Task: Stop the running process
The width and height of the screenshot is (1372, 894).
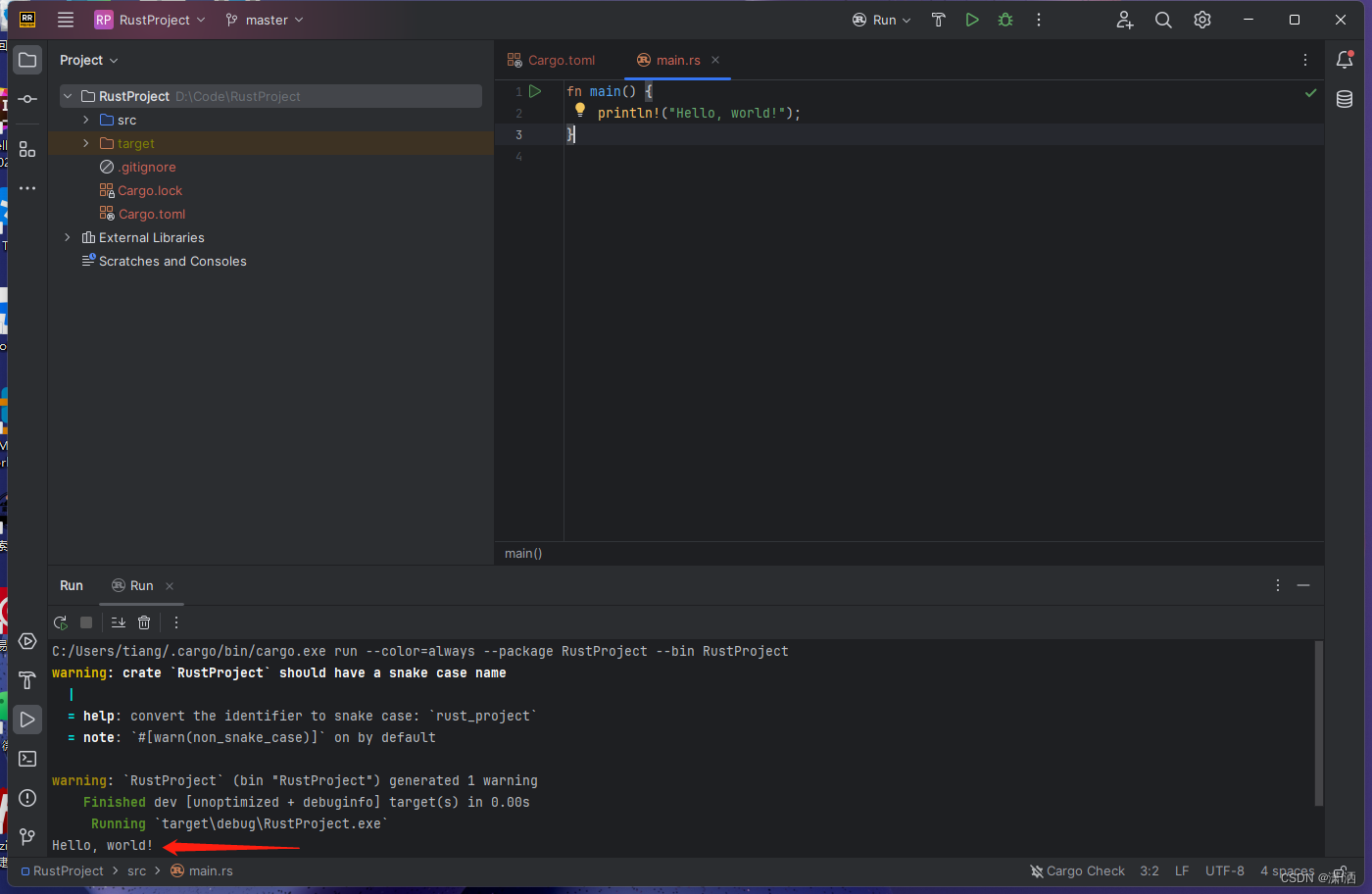Action: [x=86, y=622]
